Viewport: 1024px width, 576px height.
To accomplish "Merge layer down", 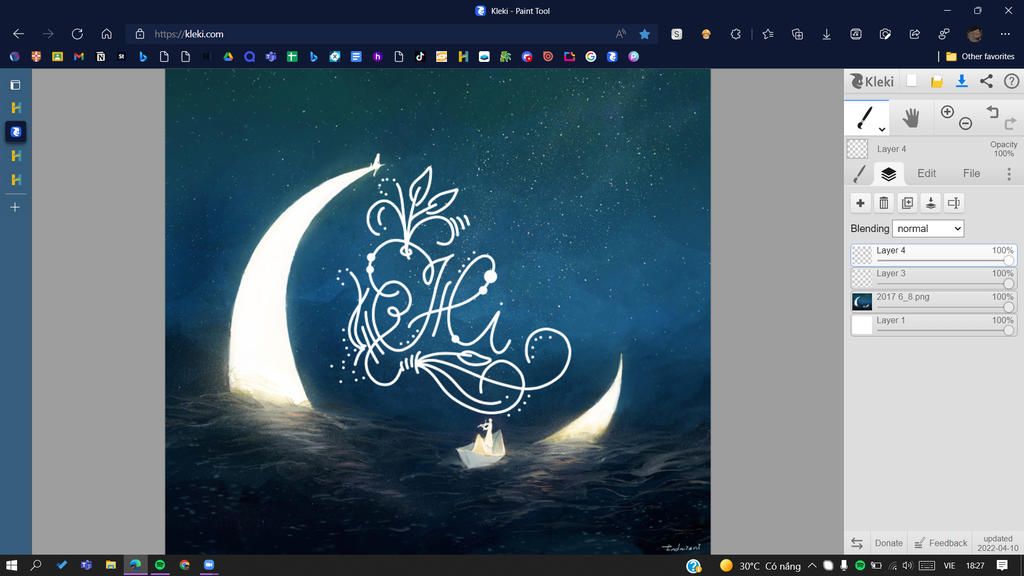I will click(931, 203).
